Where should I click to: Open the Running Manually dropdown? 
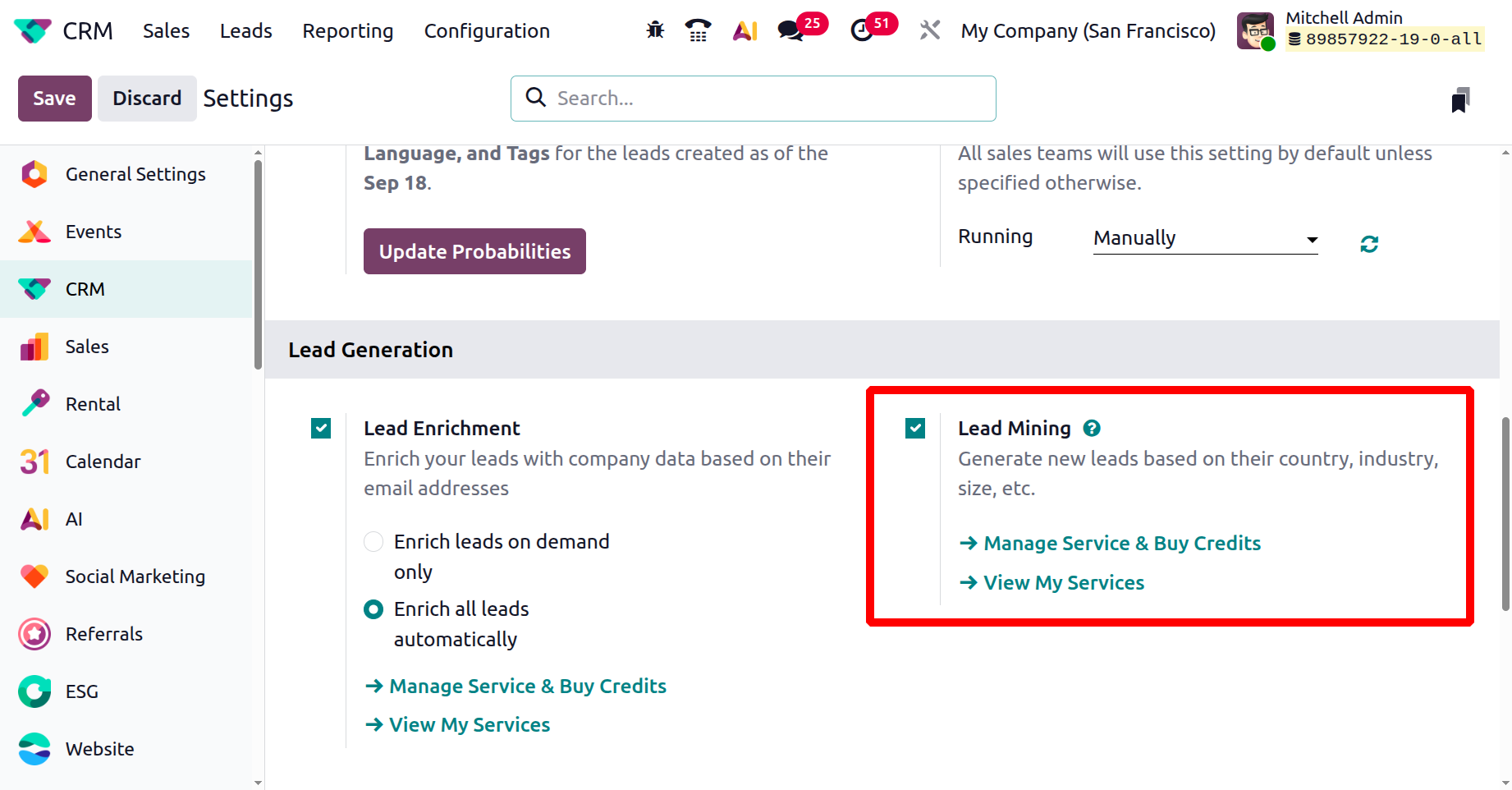point(1205,239)
